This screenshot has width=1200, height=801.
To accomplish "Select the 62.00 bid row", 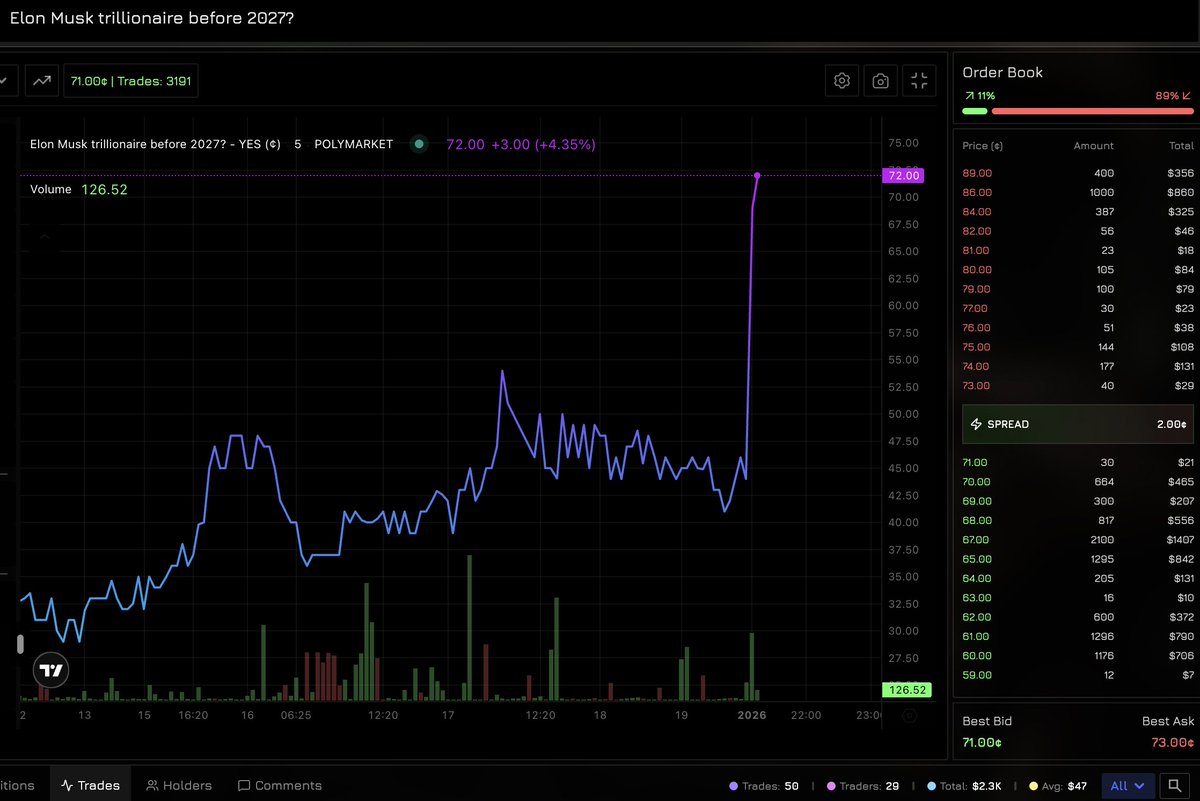I will pyautogui.click(x=1077, y=617).
